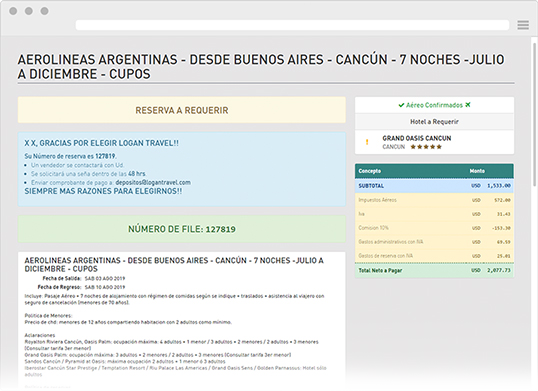The width and height of the screenshot is (538, 391).
Task: Click the Iva row in price table
Action: (x=434, y=214)
